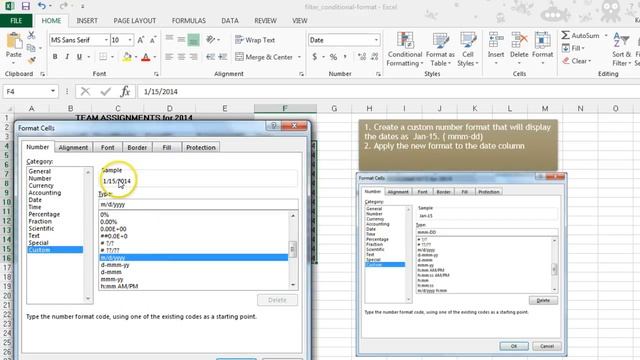Click Increase Decimal icon
640x360 pixels.
362,57
